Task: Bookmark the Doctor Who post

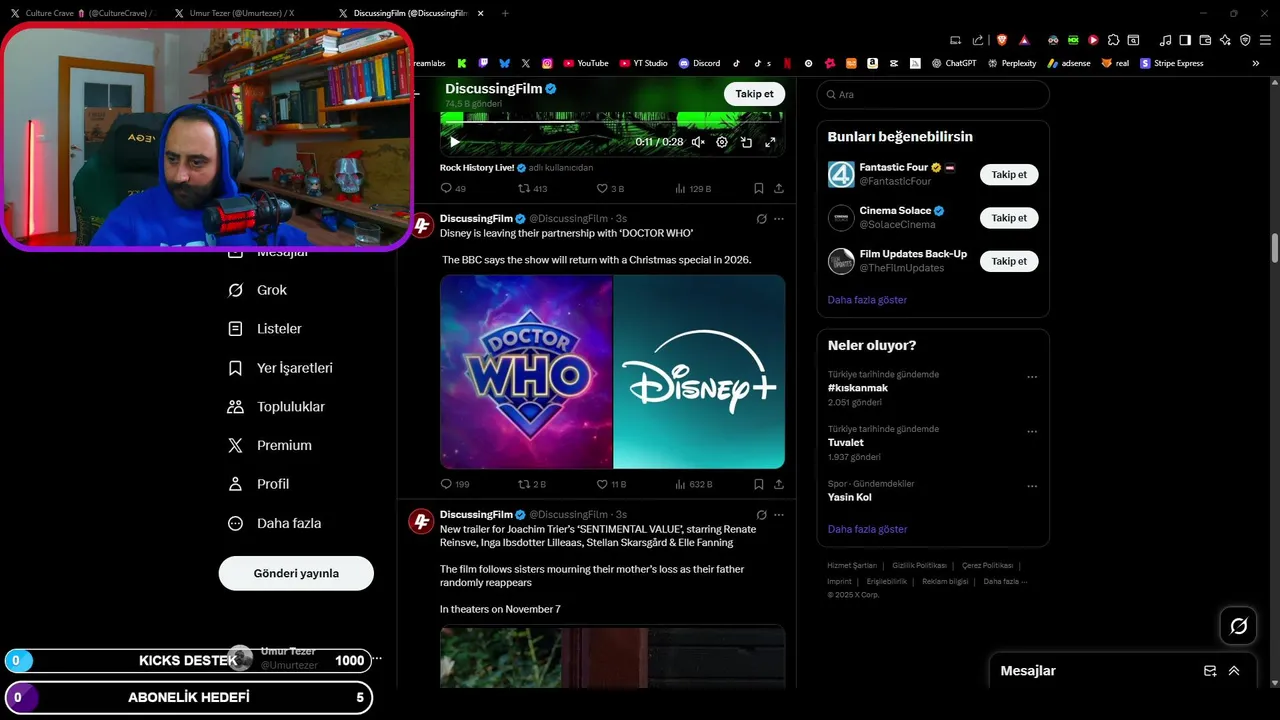Action: tap(759, 484)
